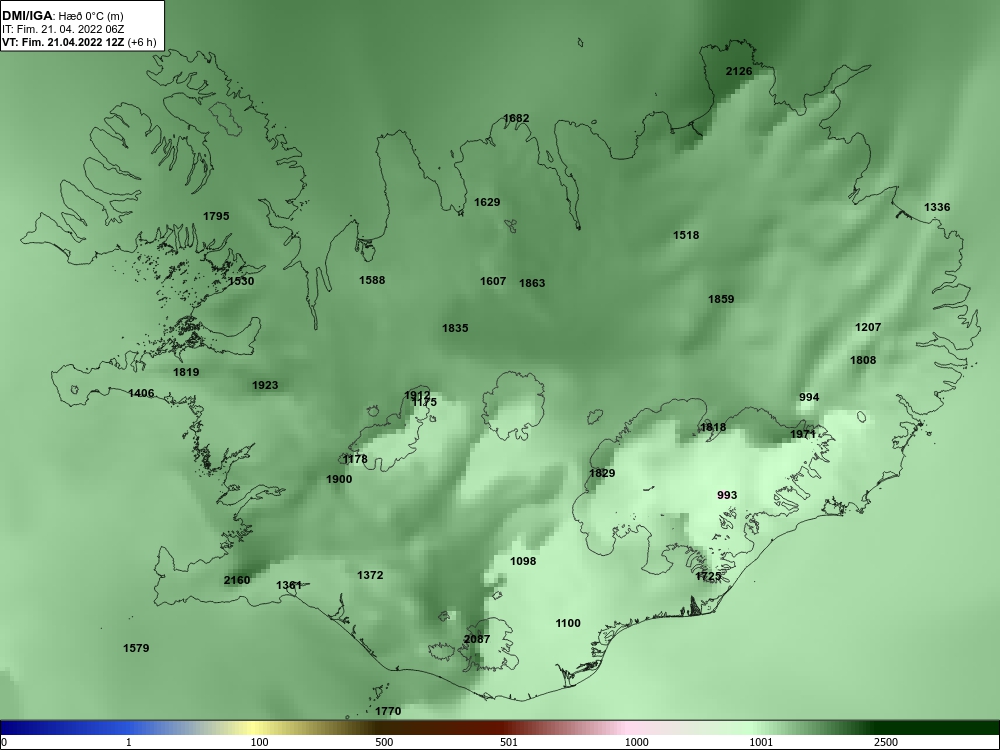
Task: Click the 1100 map value
Action: (x=568, y=623)
